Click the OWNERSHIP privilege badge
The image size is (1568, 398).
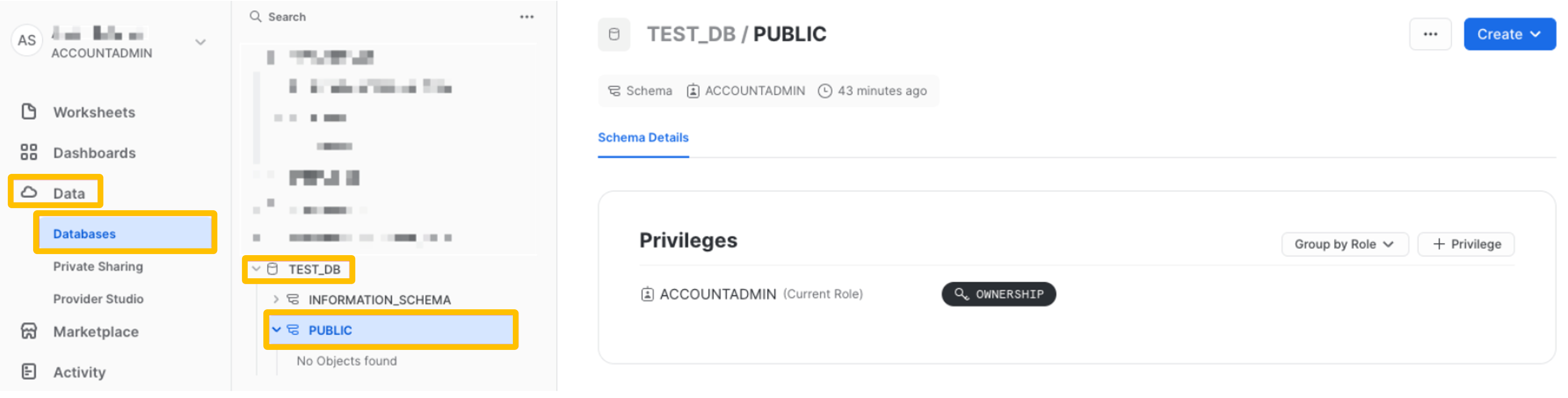[x=998, y=295]
